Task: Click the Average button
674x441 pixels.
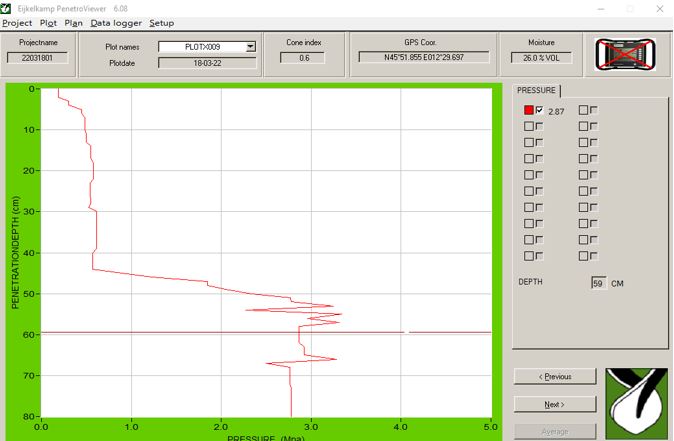Action: point(555,431)
